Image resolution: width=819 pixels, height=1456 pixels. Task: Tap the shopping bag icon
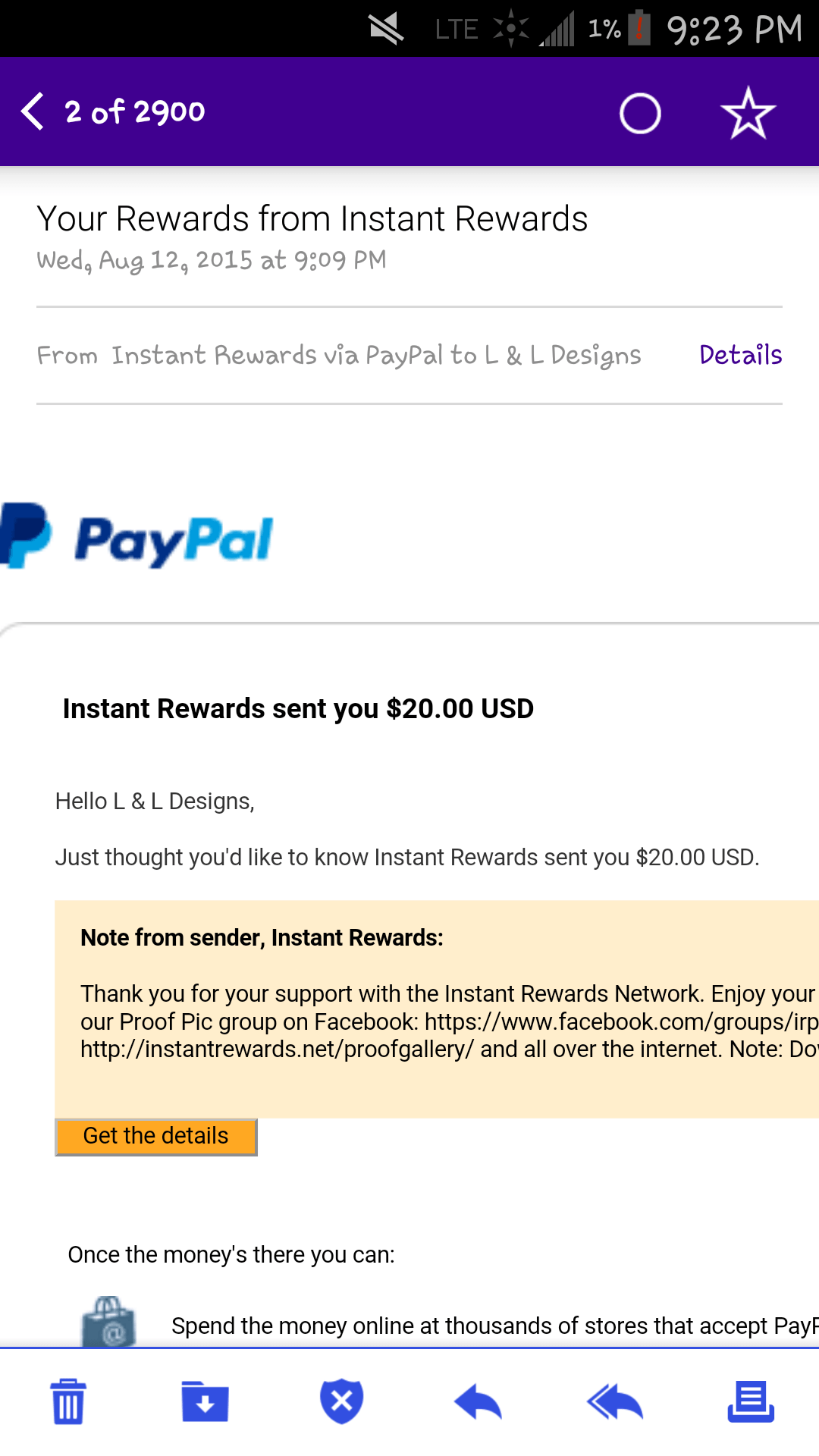pyautogui.click(x=109, y=1321)
